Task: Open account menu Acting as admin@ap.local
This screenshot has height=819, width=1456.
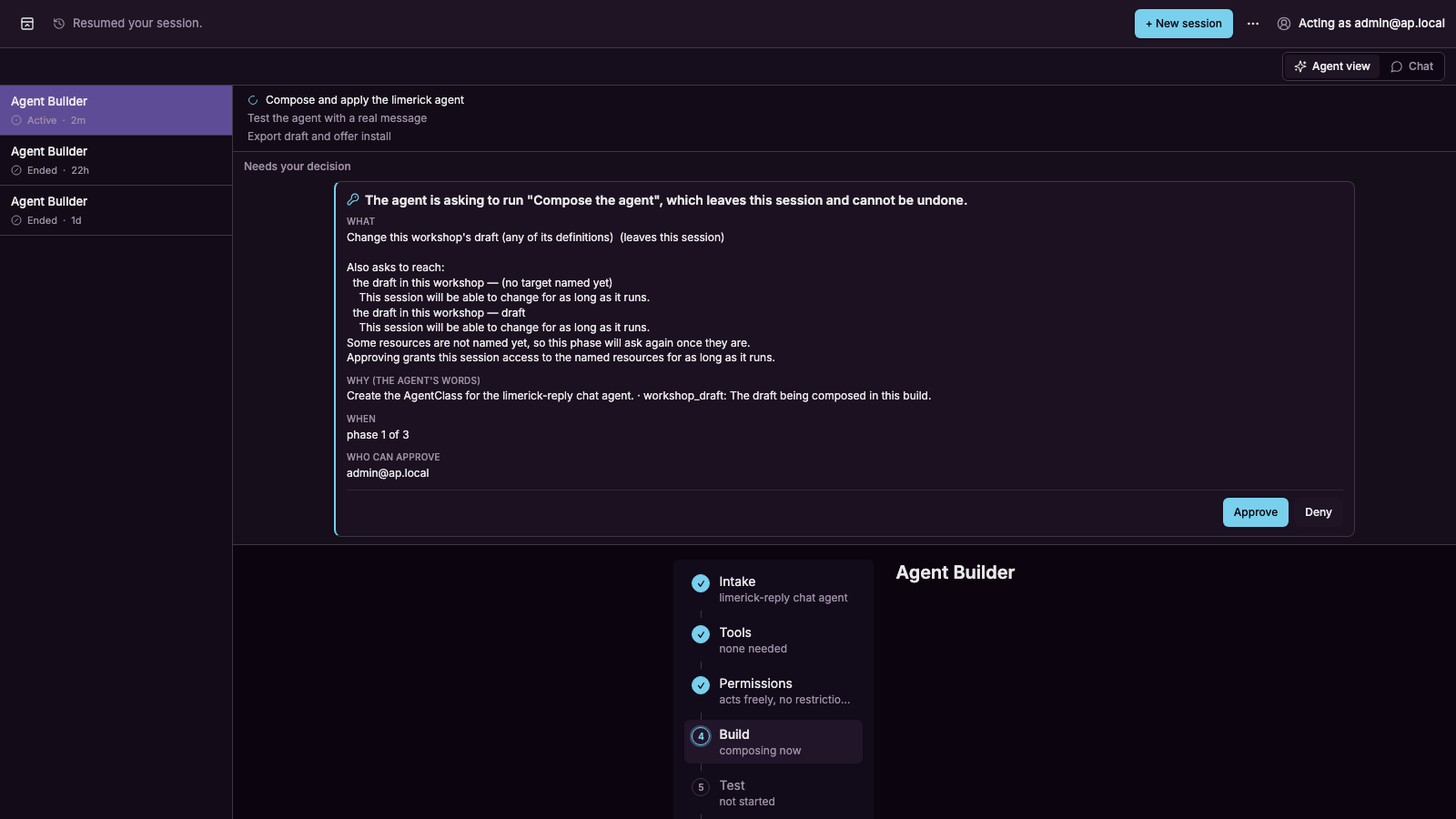Action: click(x=1360, y=24)
